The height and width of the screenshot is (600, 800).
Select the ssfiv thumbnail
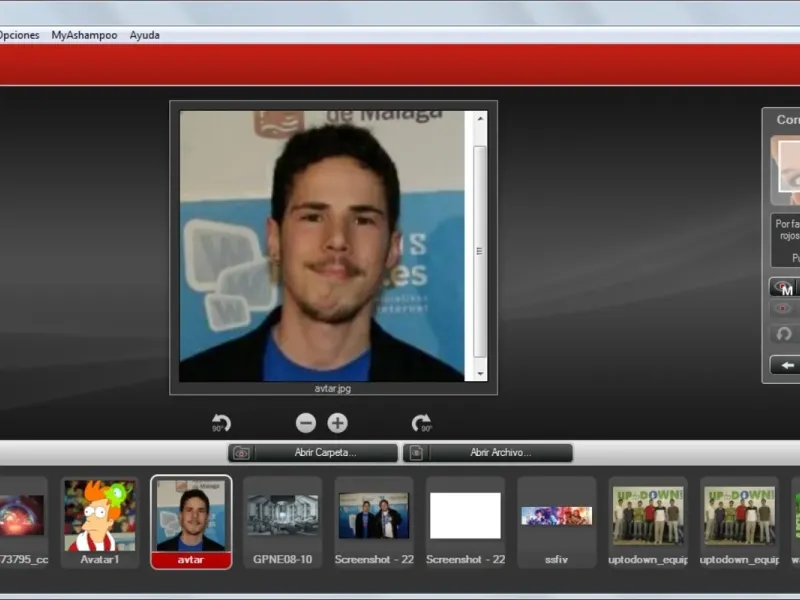[556, 518]
